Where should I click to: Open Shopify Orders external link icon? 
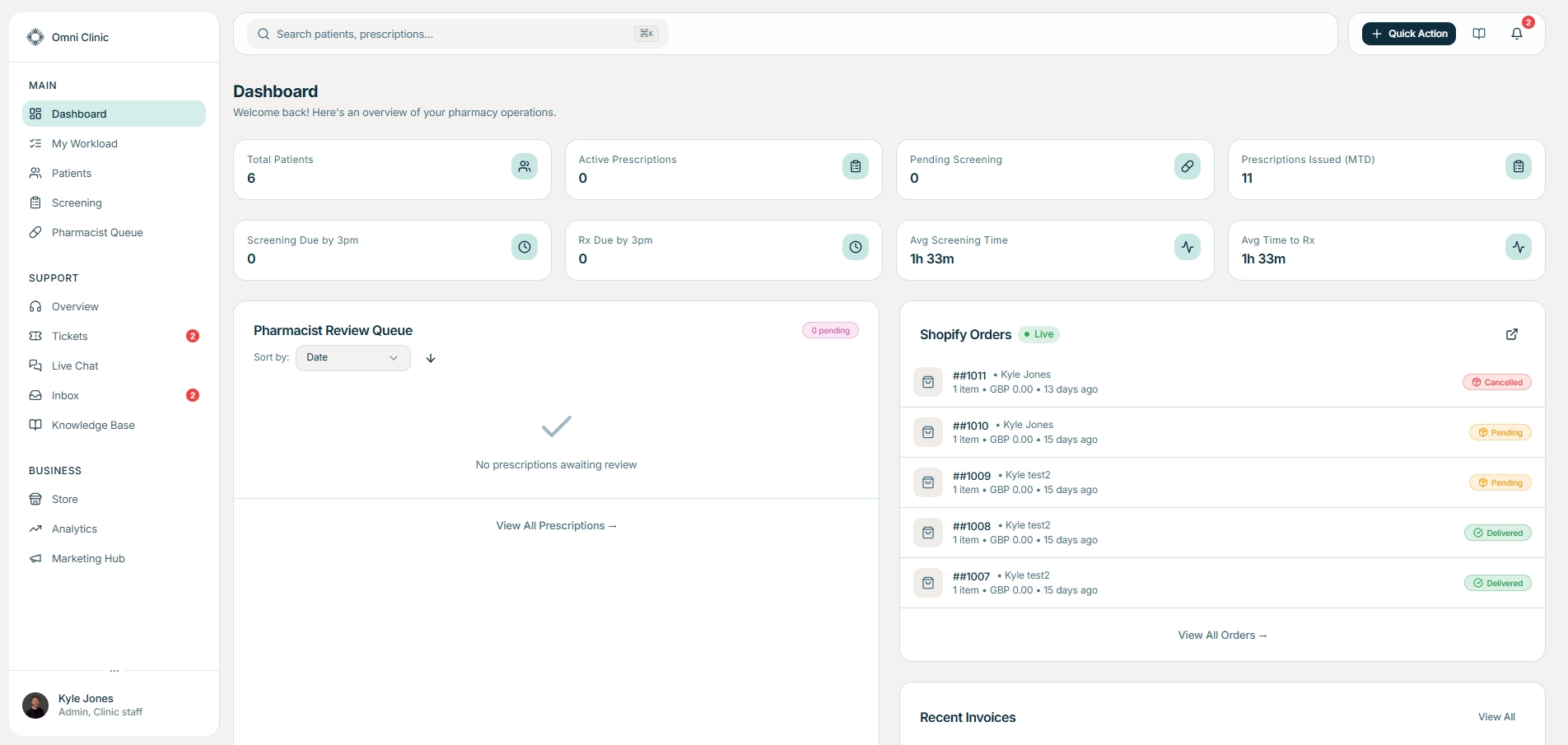tap(1511, 334)
